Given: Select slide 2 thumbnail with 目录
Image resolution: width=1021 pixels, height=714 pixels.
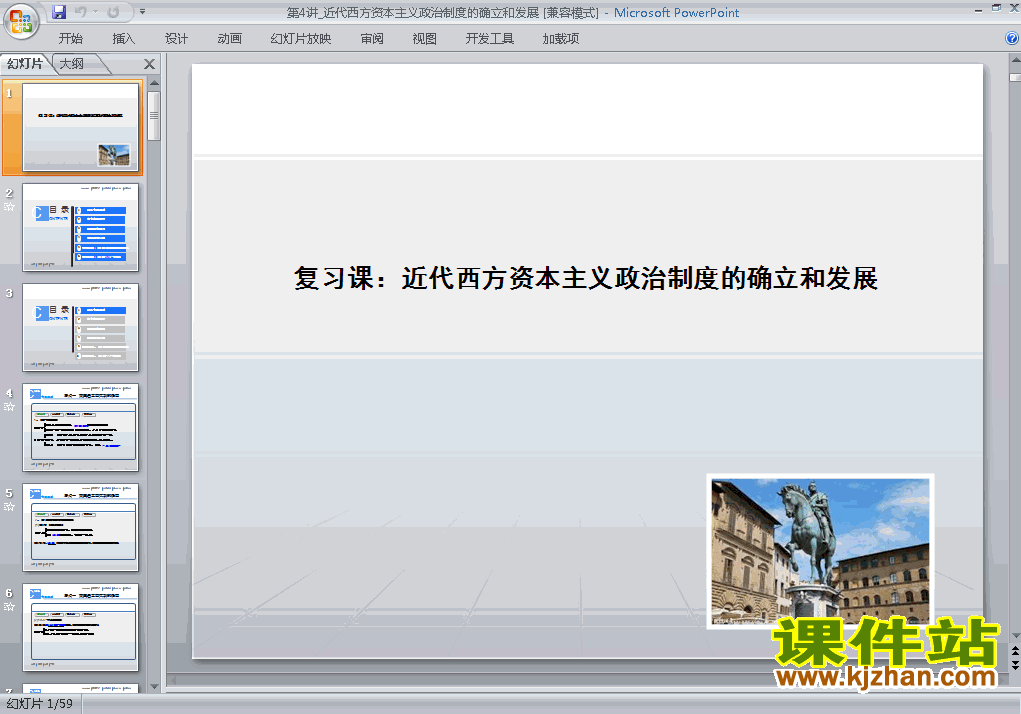Looking at the screenshot, I should click(81, 227).
